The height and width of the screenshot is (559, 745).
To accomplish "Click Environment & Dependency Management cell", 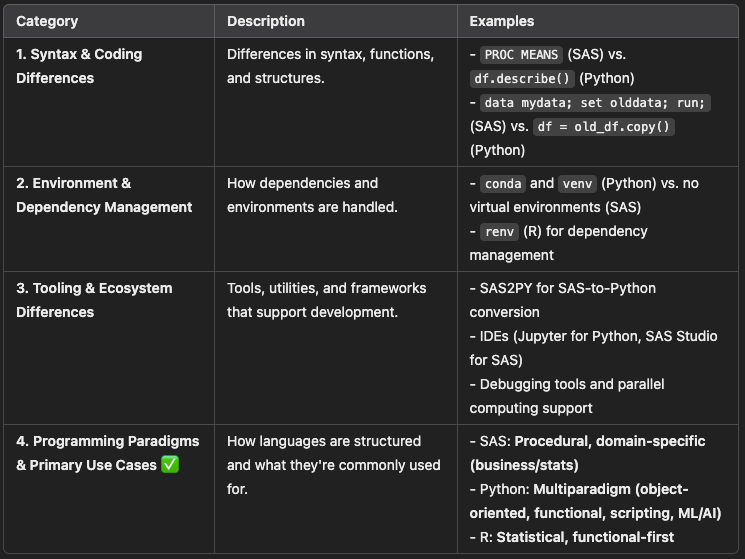I will point(104,195).
